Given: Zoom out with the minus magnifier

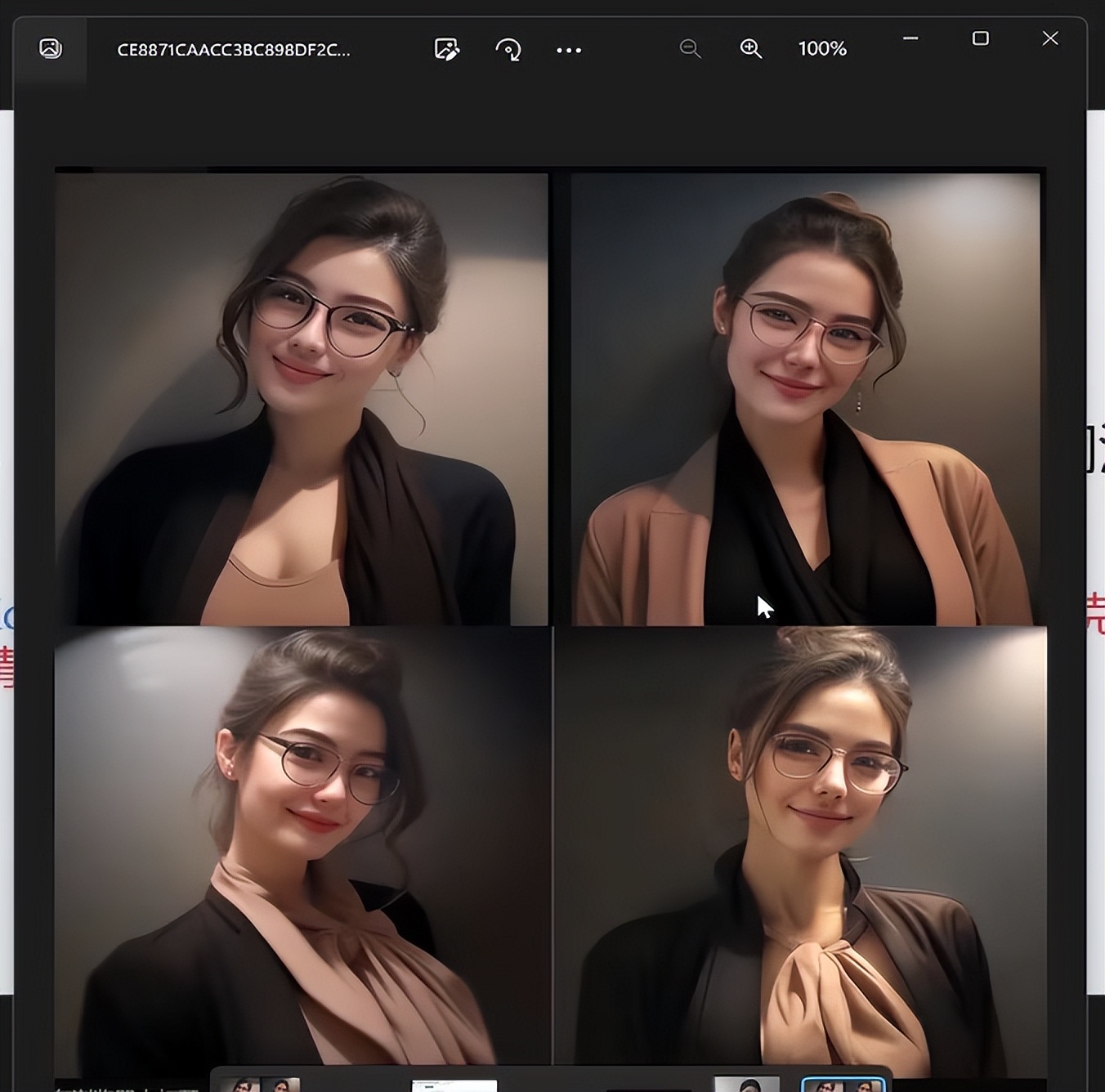Looking at the screenshot, I should [691, 49].
